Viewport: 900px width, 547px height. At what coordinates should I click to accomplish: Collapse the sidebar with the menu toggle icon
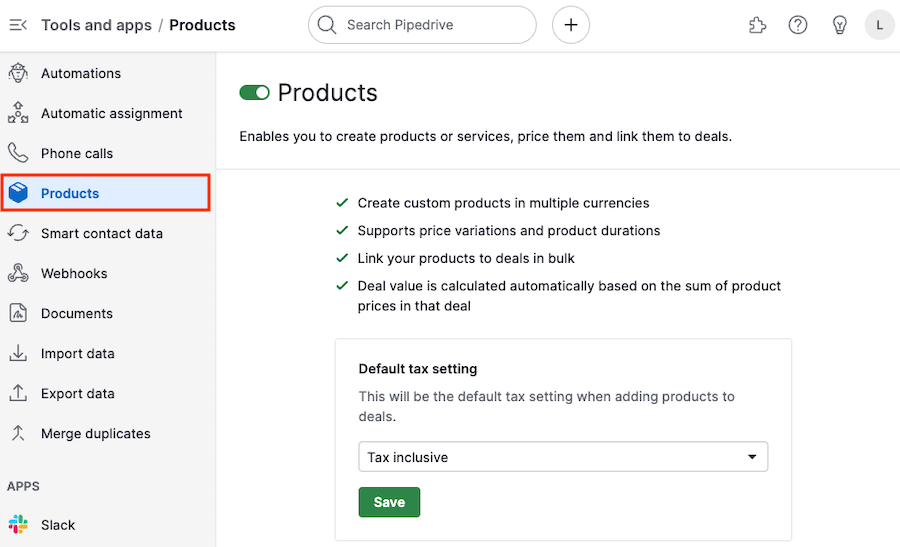tap(18, 25)
